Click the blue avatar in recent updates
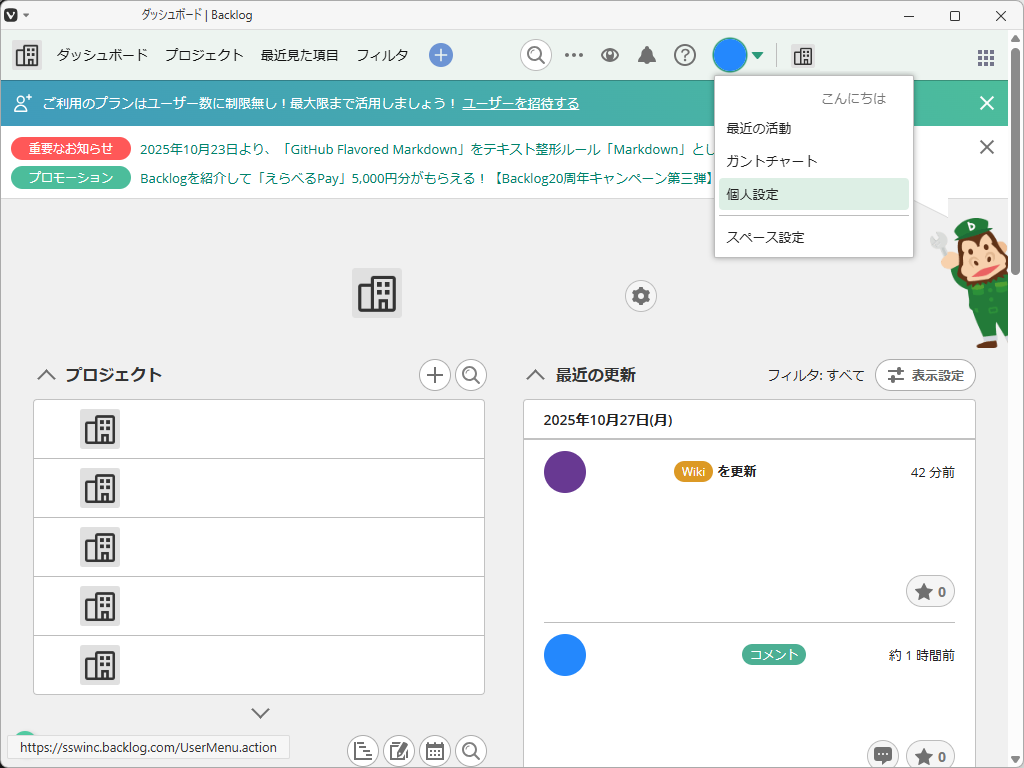The width and height of the screenshot is (1024, 768). click(565, 655)
